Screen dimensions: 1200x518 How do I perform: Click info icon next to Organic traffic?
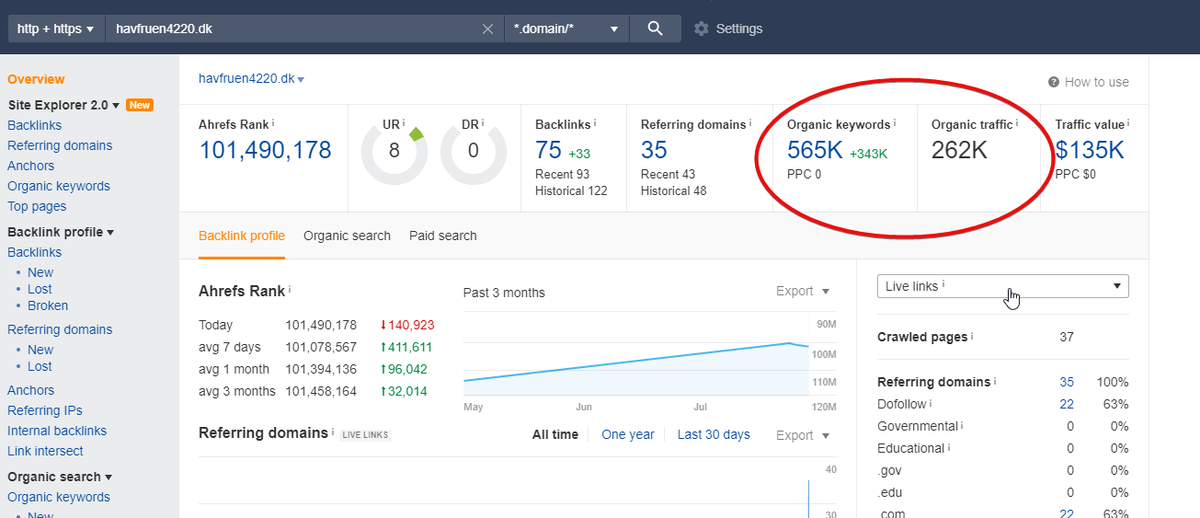click(x=1017, y=124)
